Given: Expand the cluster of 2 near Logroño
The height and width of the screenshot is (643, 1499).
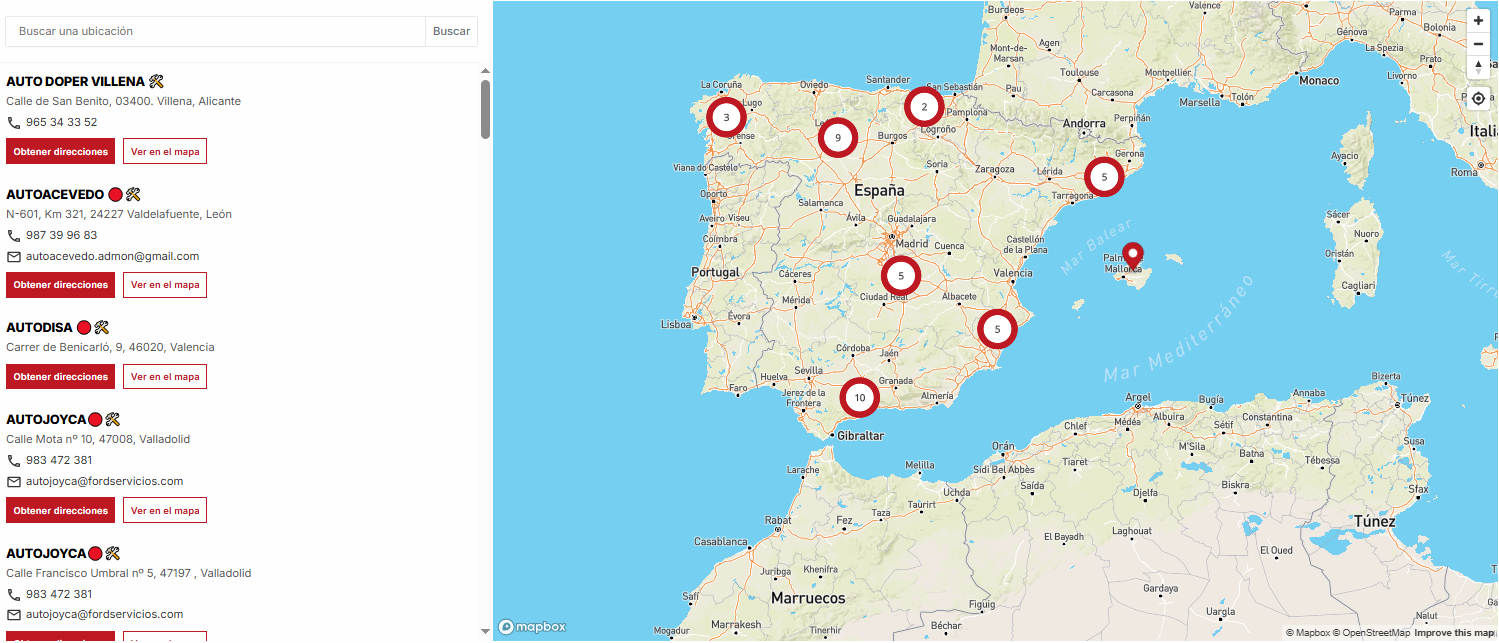Looking at the screenshot, I should click(924, 107).
